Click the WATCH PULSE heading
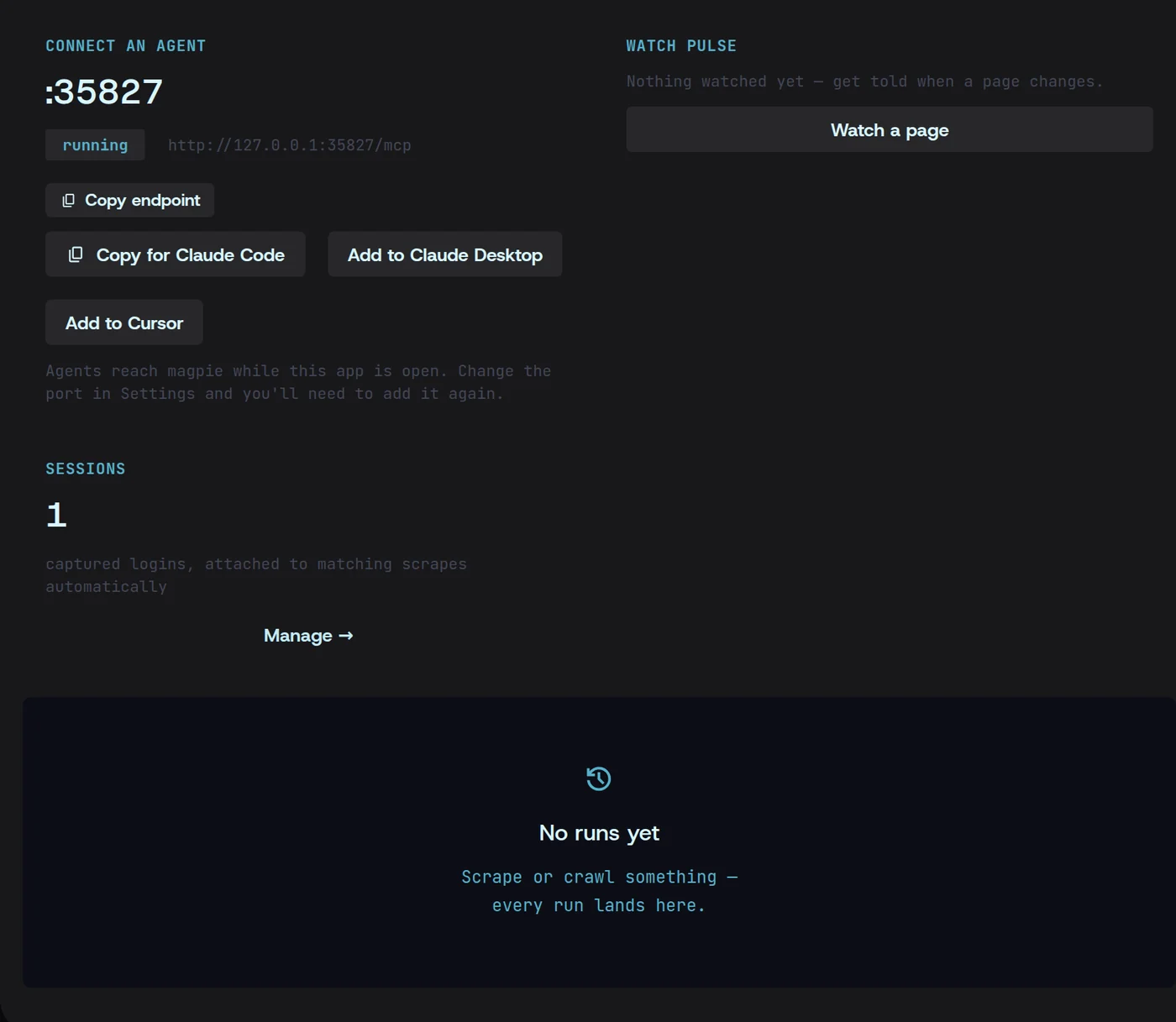The image size is (1176, 1022). [681, 46]
